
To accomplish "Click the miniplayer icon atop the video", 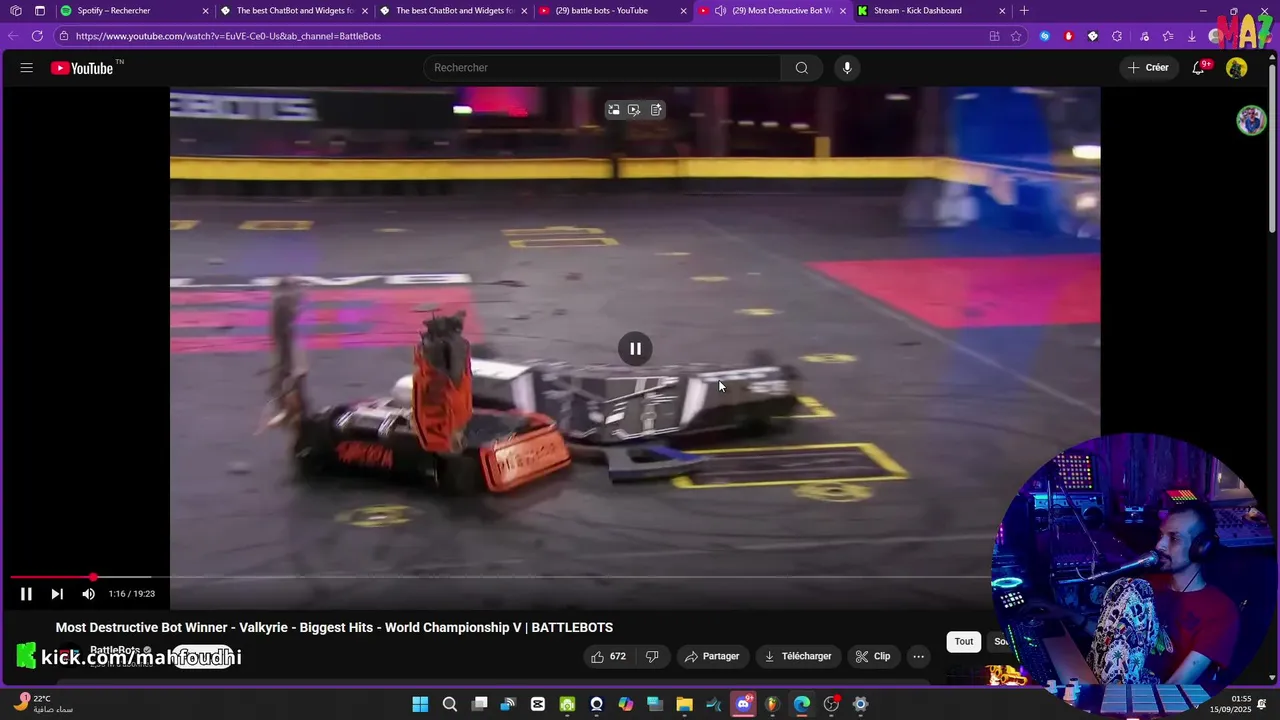I will point(614,110).
